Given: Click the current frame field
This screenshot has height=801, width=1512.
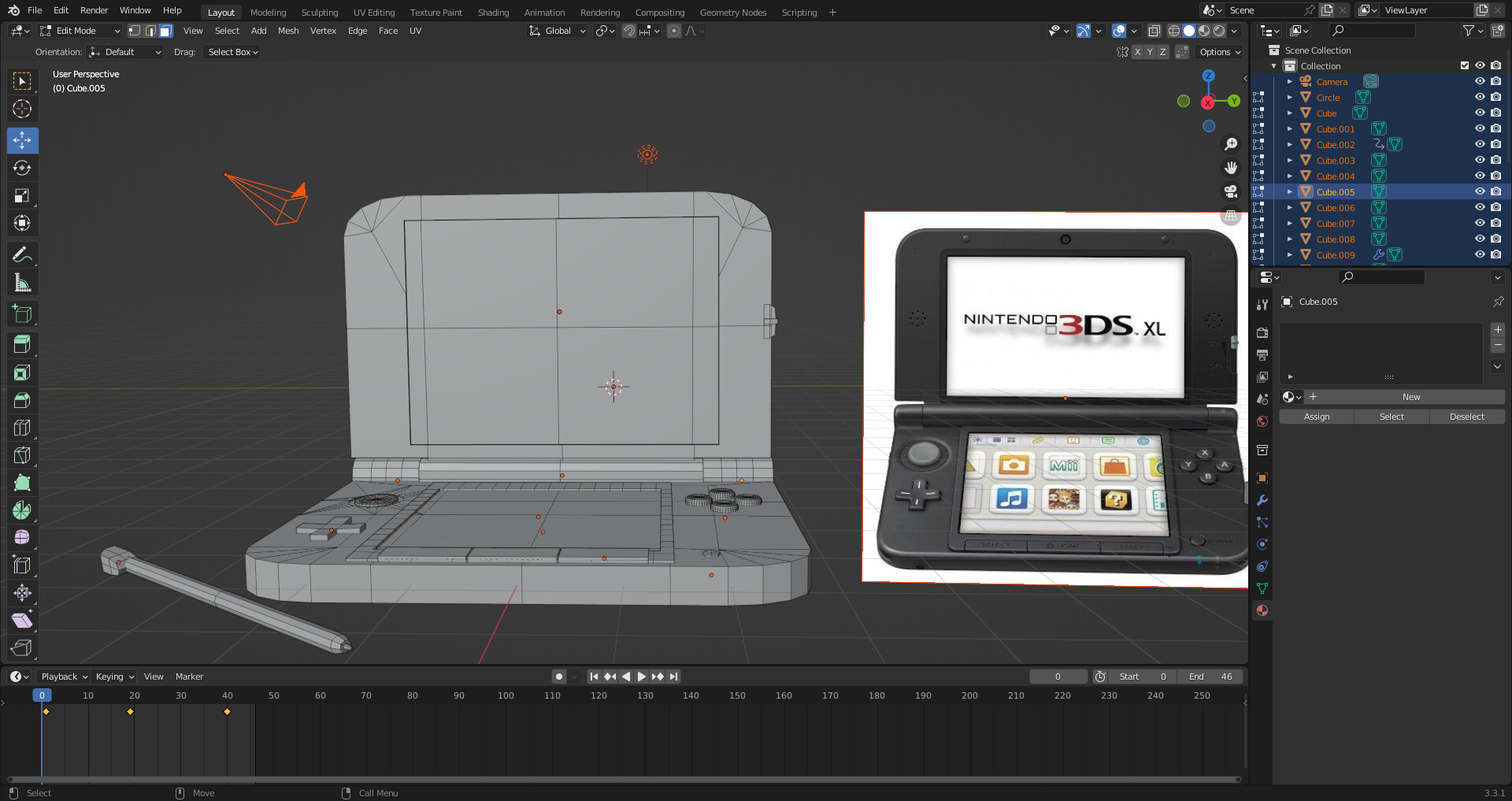Looking at the screenshot, I should pos(1058,676).
